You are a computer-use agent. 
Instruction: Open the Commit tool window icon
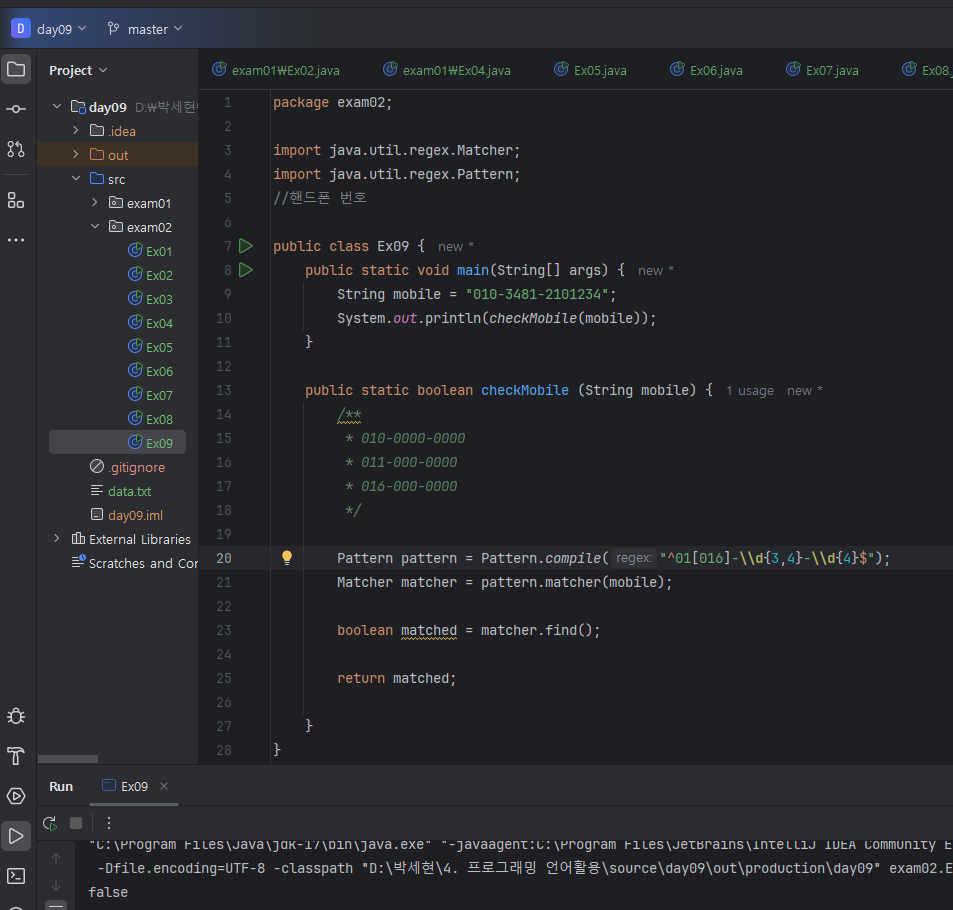pos(16,109)
